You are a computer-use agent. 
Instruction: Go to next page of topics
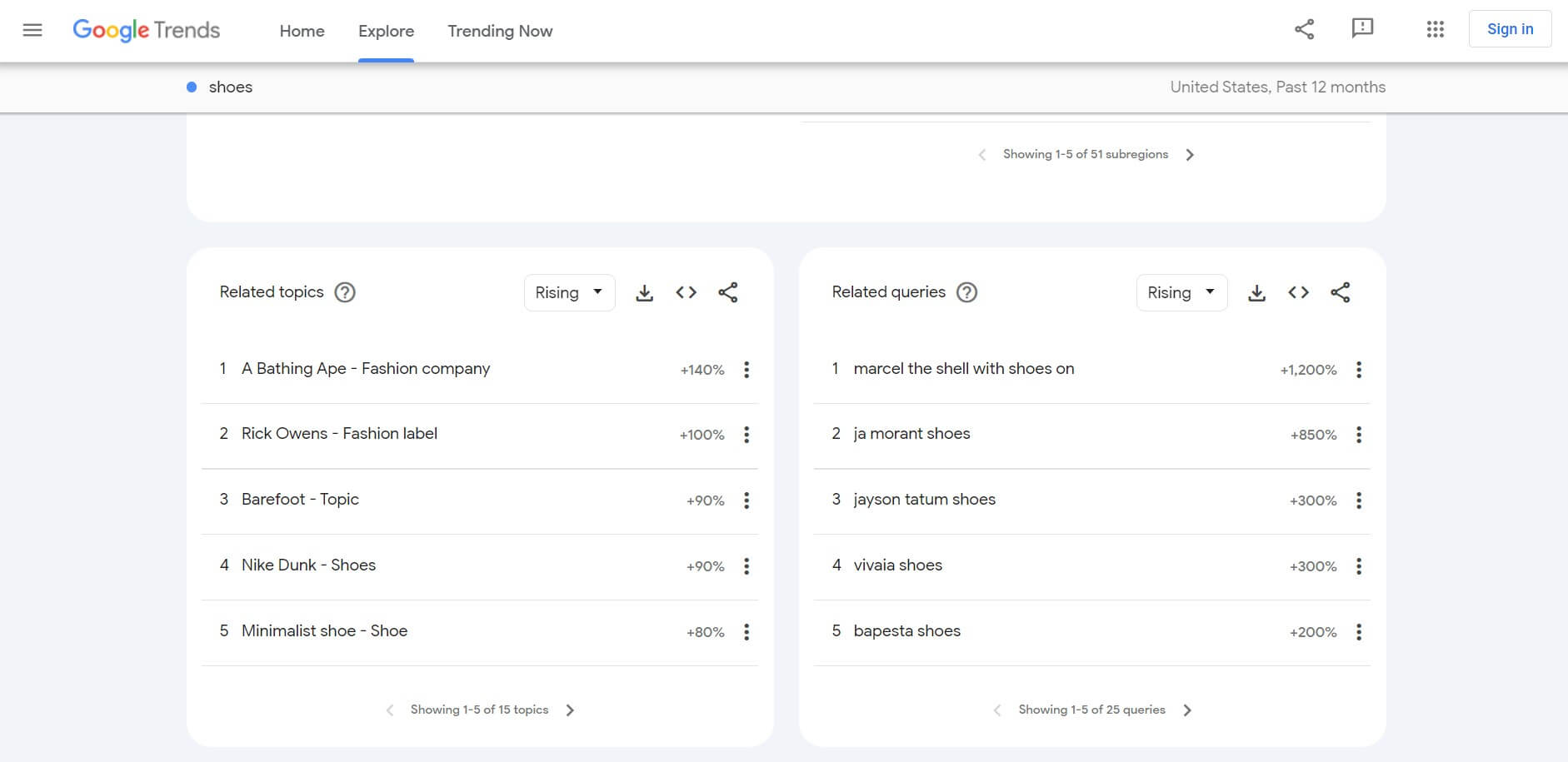(570, 710)
